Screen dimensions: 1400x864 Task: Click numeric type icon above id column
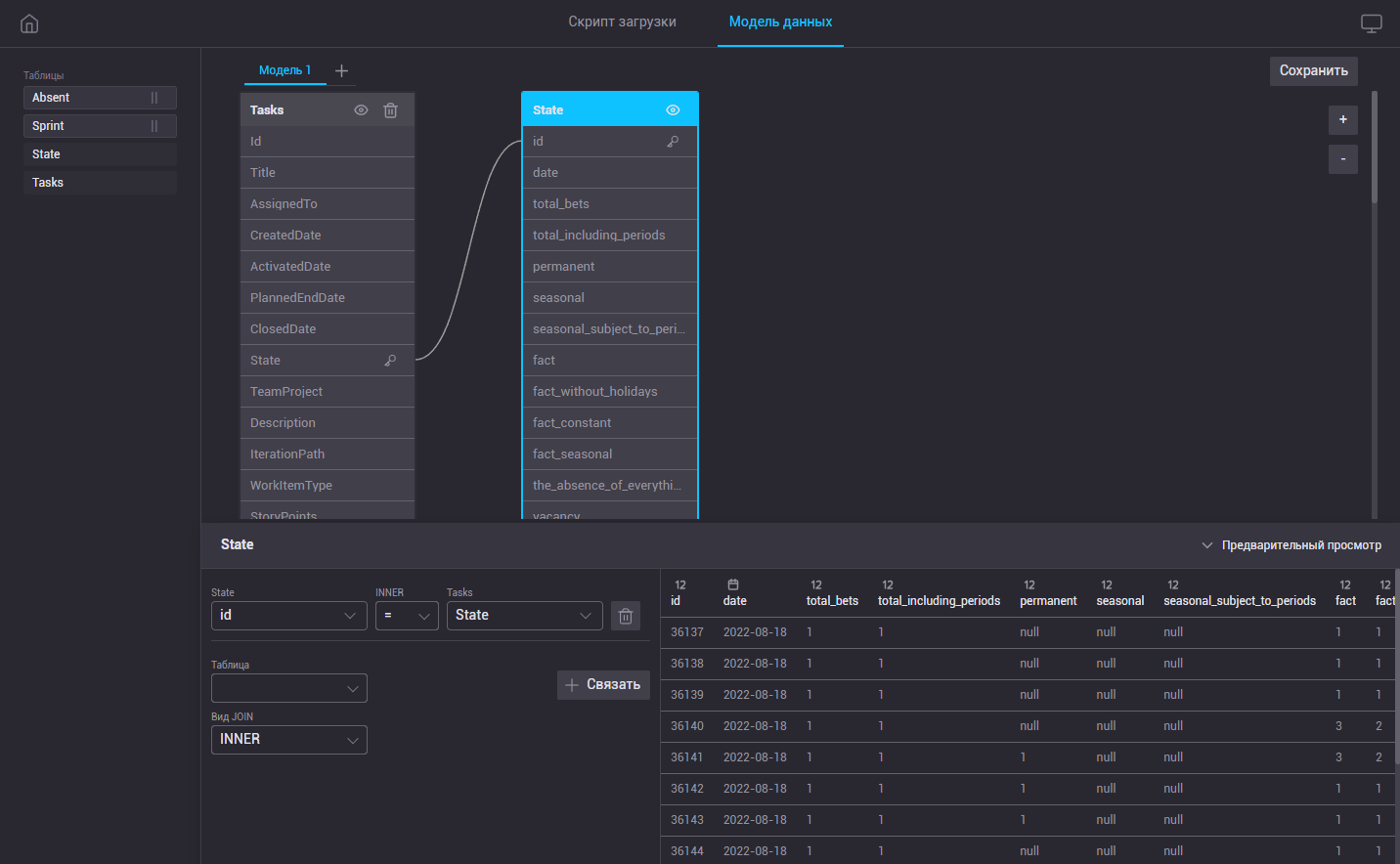coord(680,584)
